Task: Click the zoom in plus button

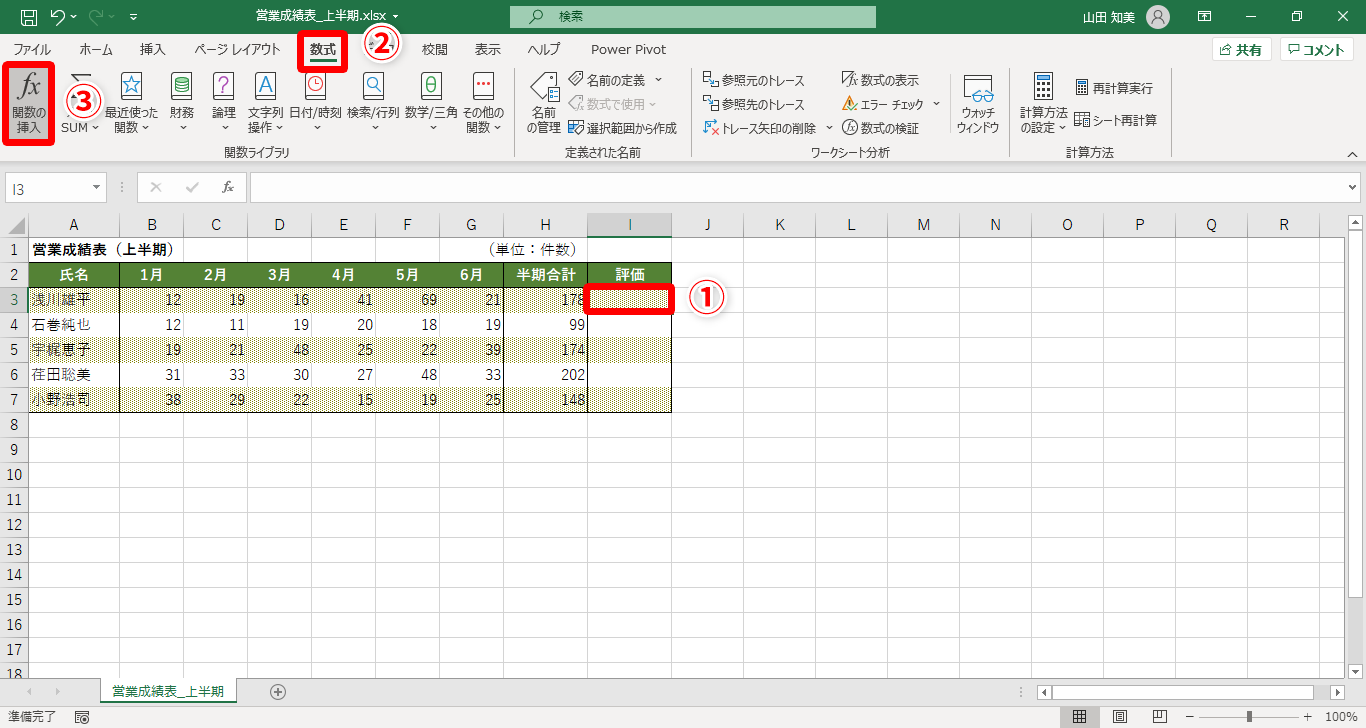Action: click(1308, 717)
